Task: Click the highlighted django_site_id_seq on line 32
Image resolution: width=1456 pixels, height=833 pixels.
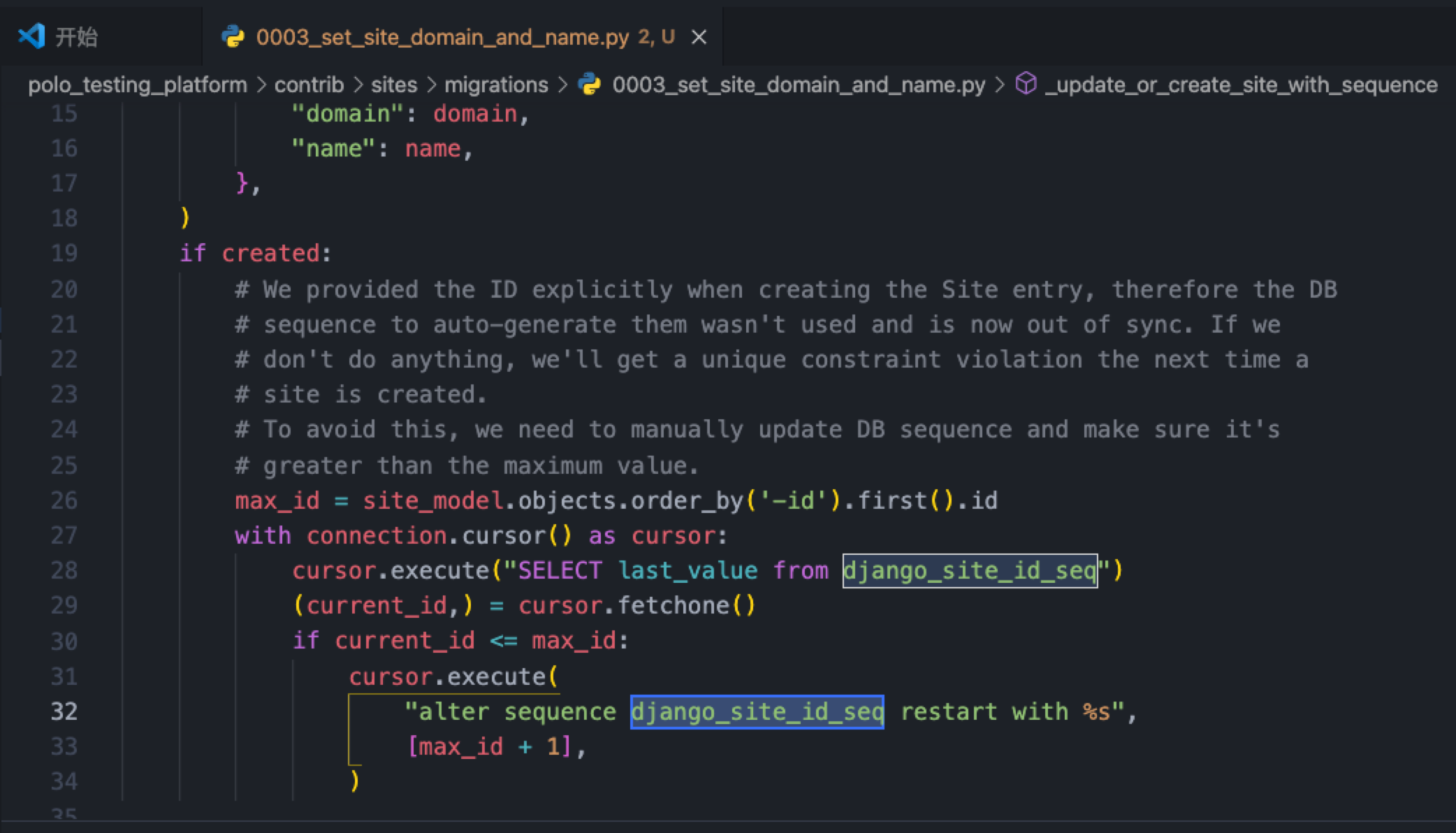Action: [757, 712]
